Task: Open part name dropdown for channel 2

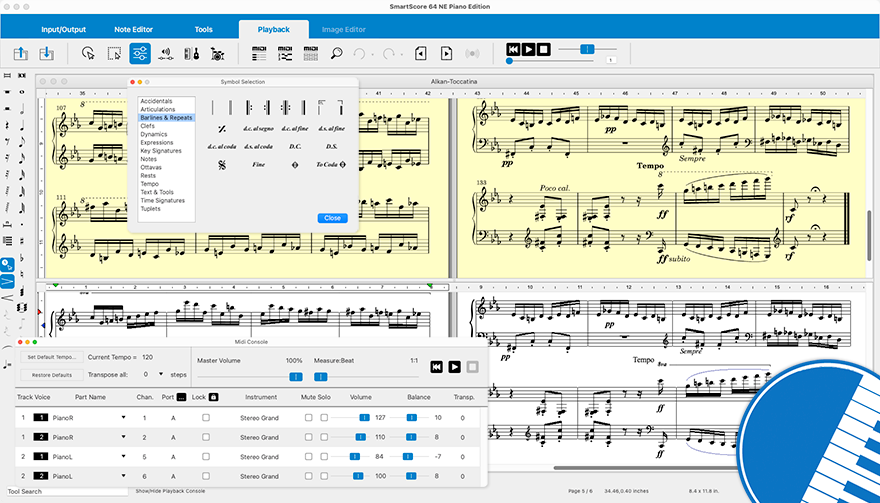Action: (x=123, y=436)
